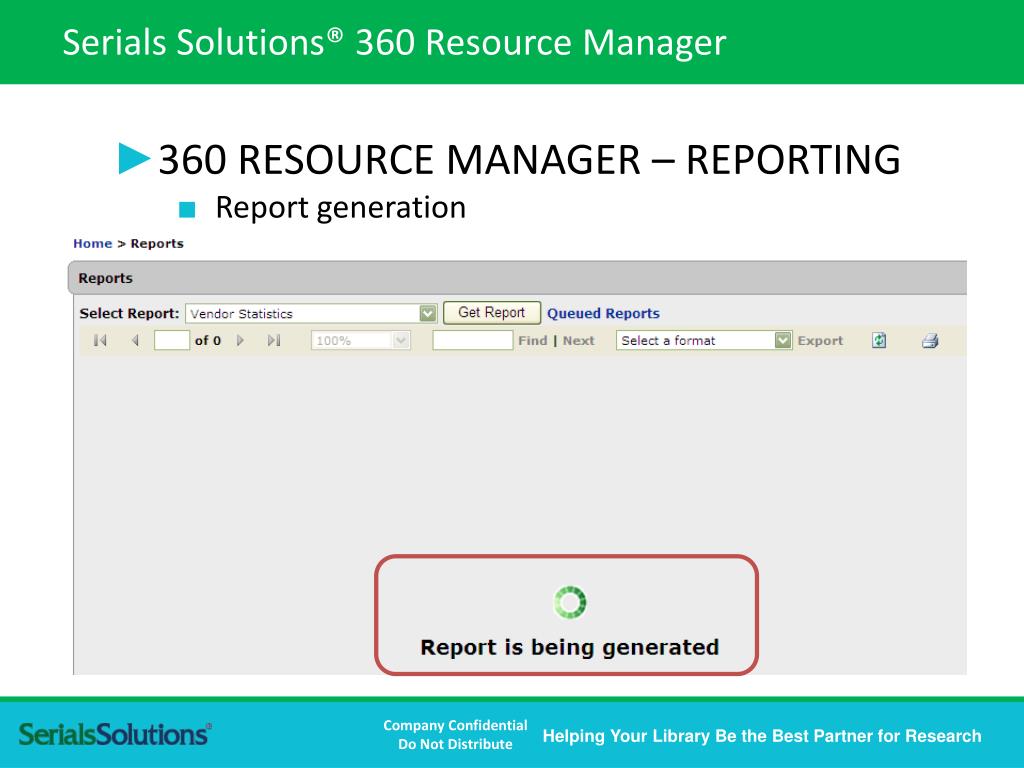1024x768 pixels.
Task: Click the Export link
Action: (820, 340)
